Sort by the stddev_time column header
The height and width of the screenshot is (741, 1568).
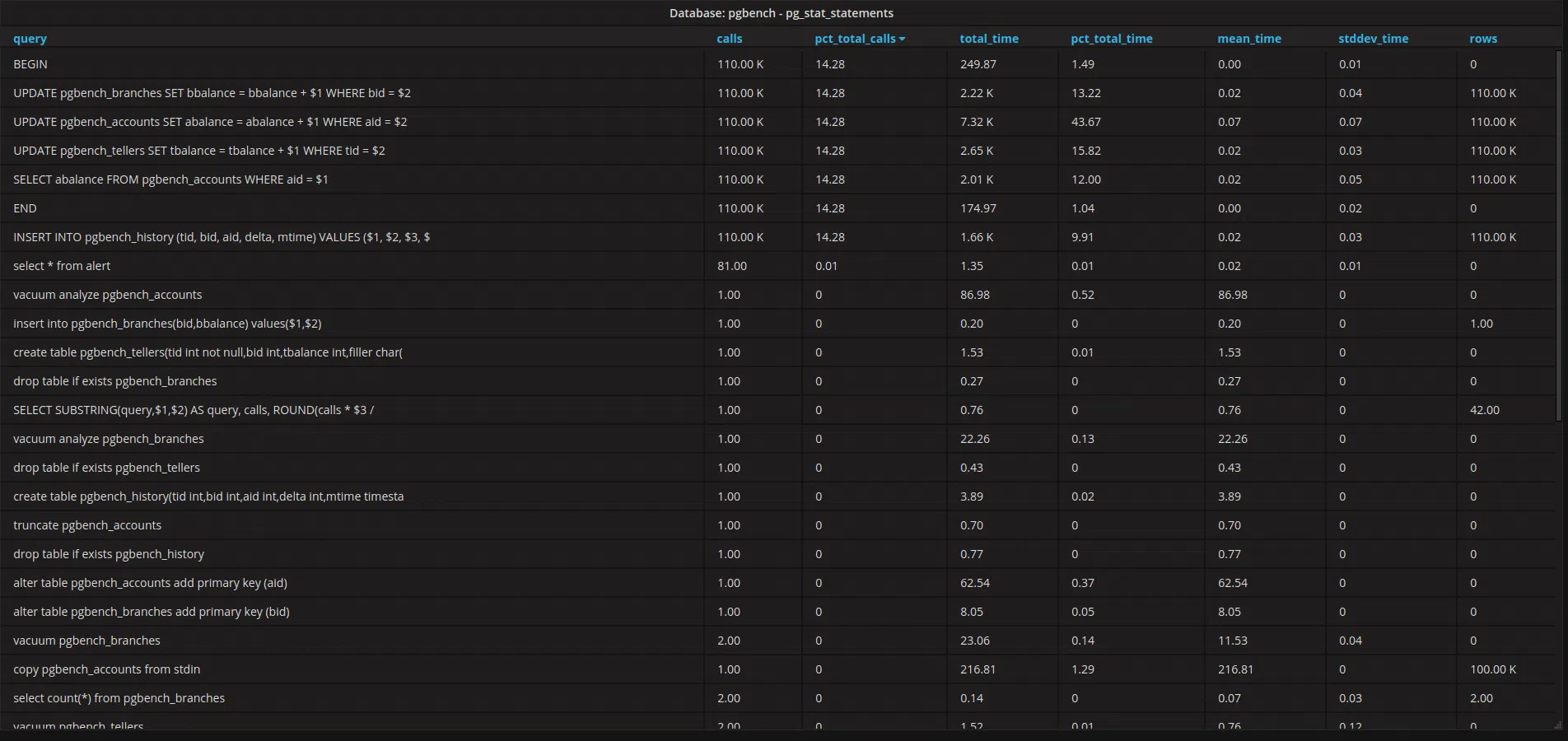1373,39
